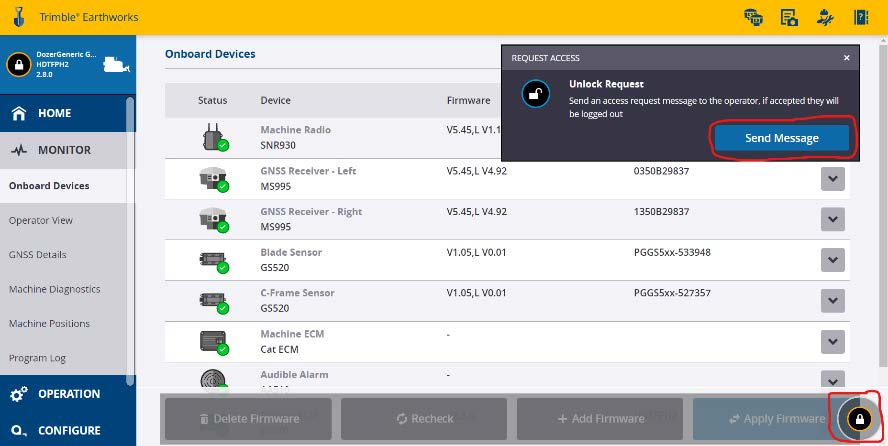888x446 pixels.
Task: Click the Machine Radio SNR930 device icon
Action: pos(214,137)
